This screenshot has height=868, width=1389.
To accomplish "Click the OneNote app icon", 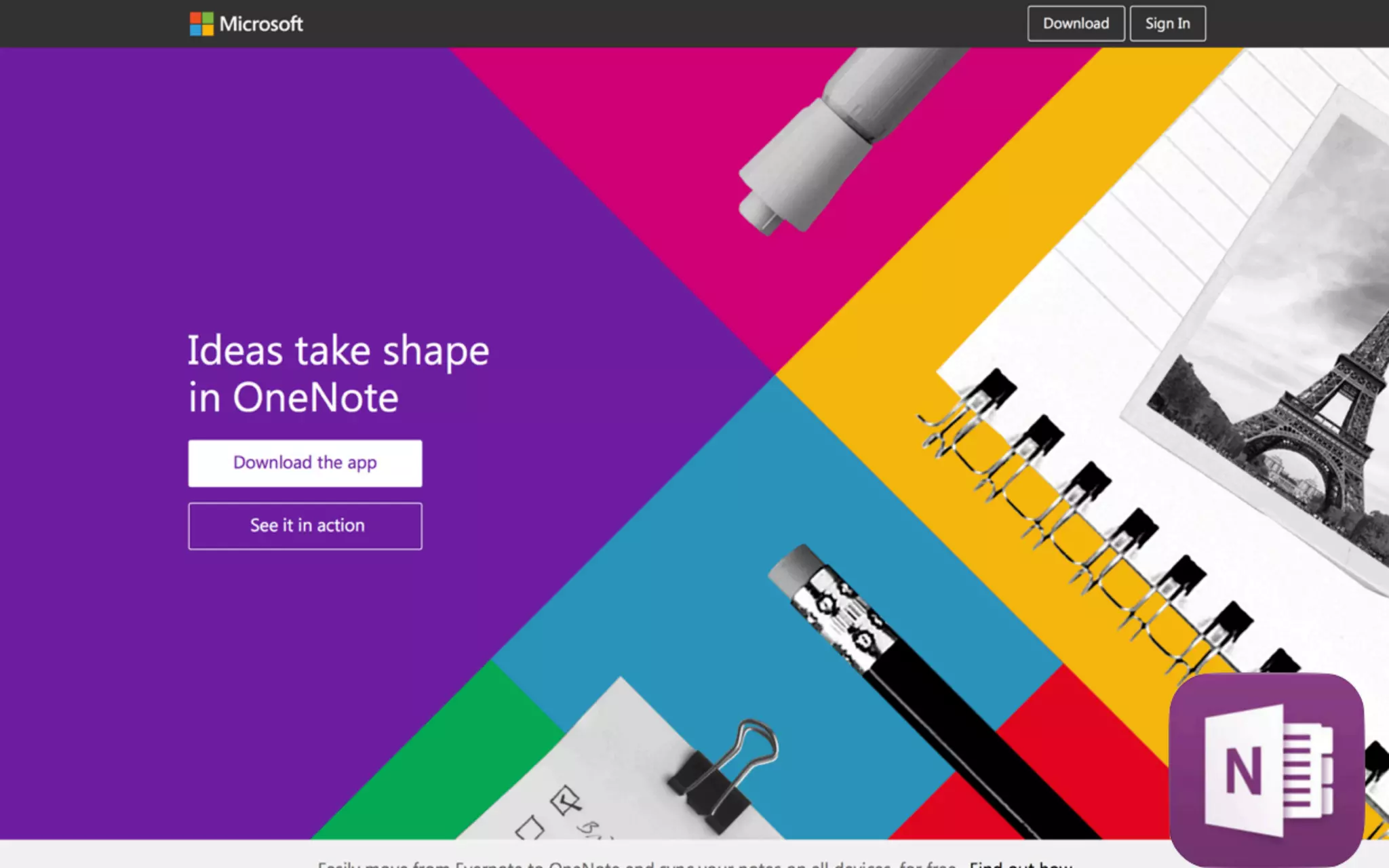I will [x=1266, y=770].
